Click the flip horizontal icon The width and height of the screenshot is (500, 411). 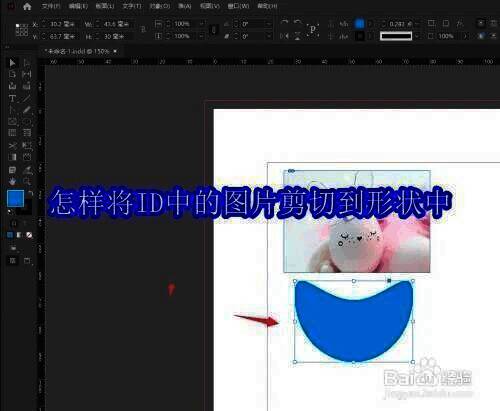click(284, 36)
